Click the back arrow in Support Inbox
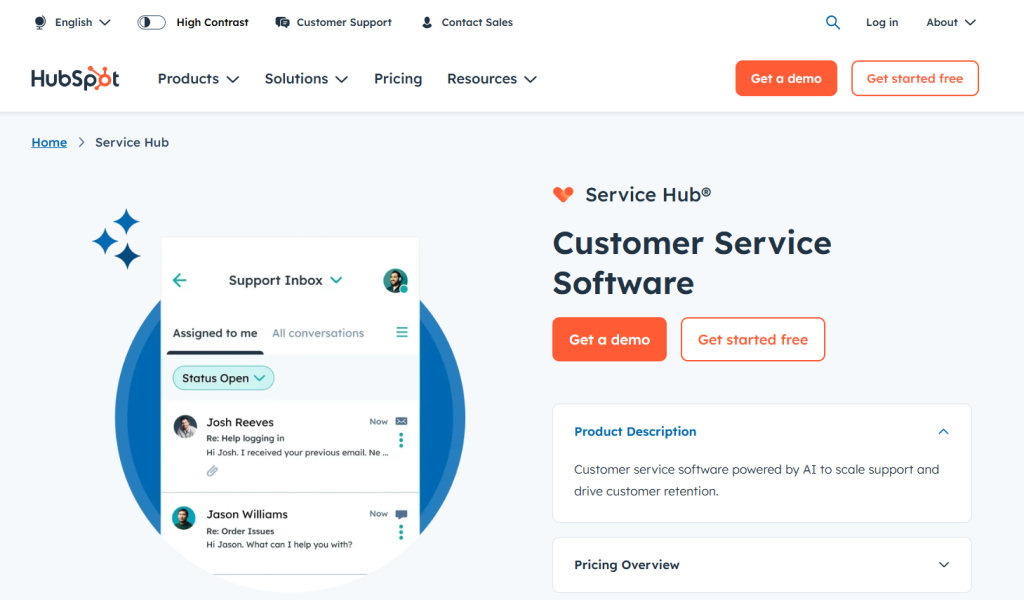Image resolution: width=1024 pixels, height=600 pixels. pyautogui.click(x=179, y=280)
